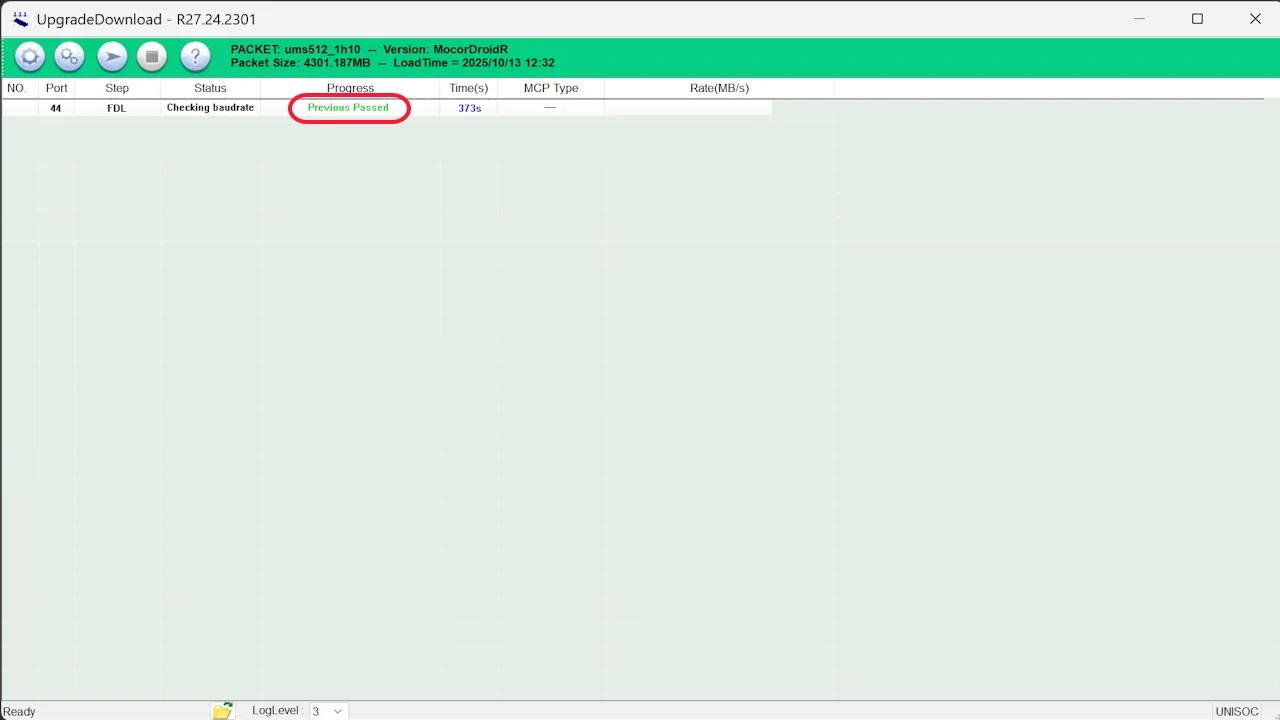The image size is (1280, 720).
Task: Open flash settings with the gear icon
Action: 29,56
